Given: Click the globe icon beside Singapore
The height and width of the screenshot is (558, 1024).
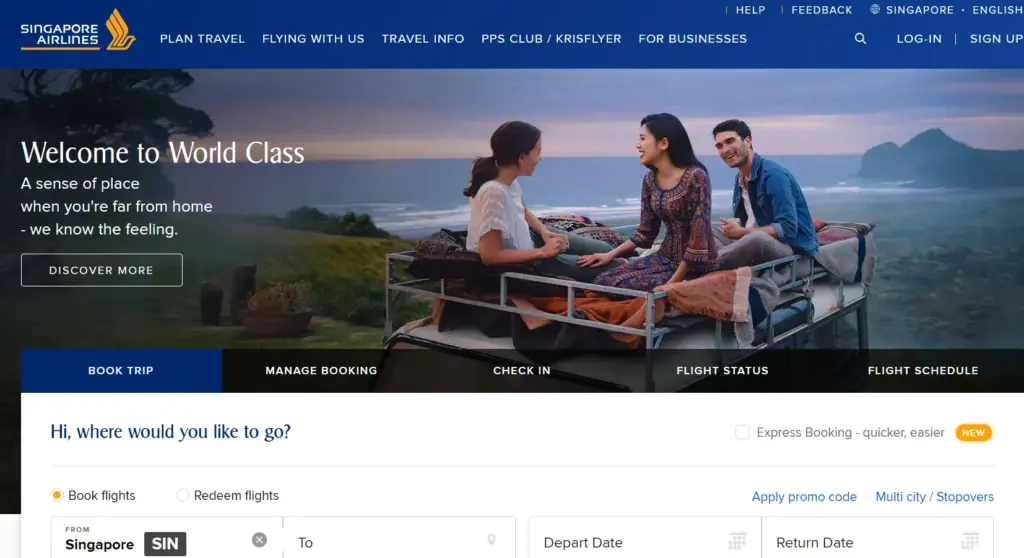Looking at the screenshot, I should (874, 9).
